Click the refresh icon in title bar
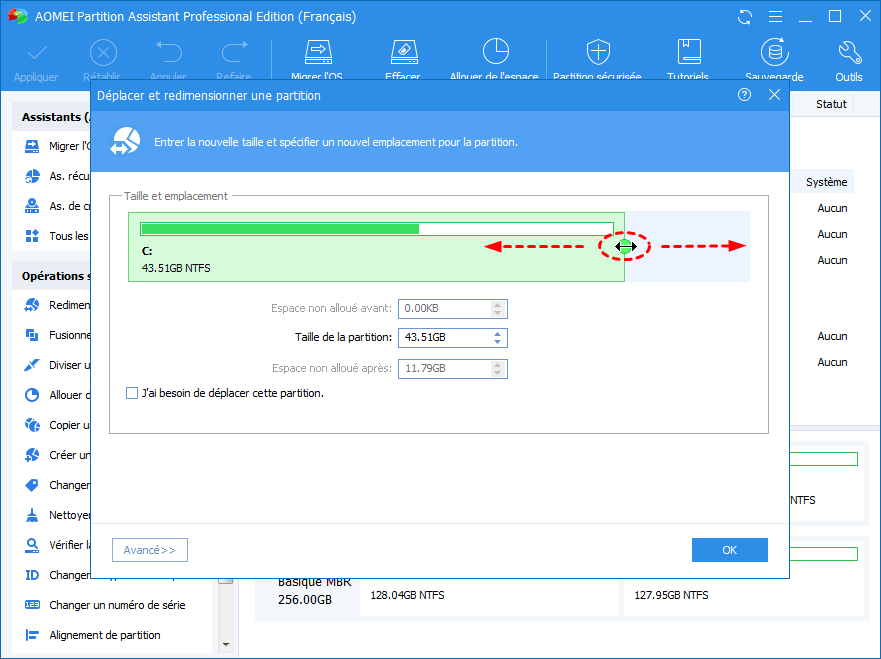Viewport: 881px width, 659px height. tap(745, 17)
